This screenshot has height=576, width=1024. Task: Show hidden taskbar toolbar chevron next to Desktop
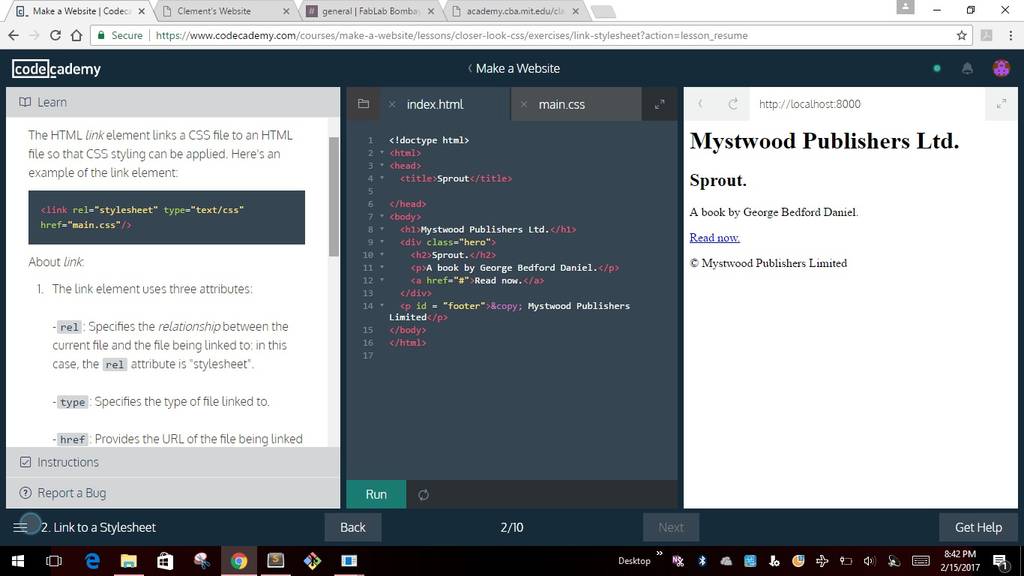(660, 554)
